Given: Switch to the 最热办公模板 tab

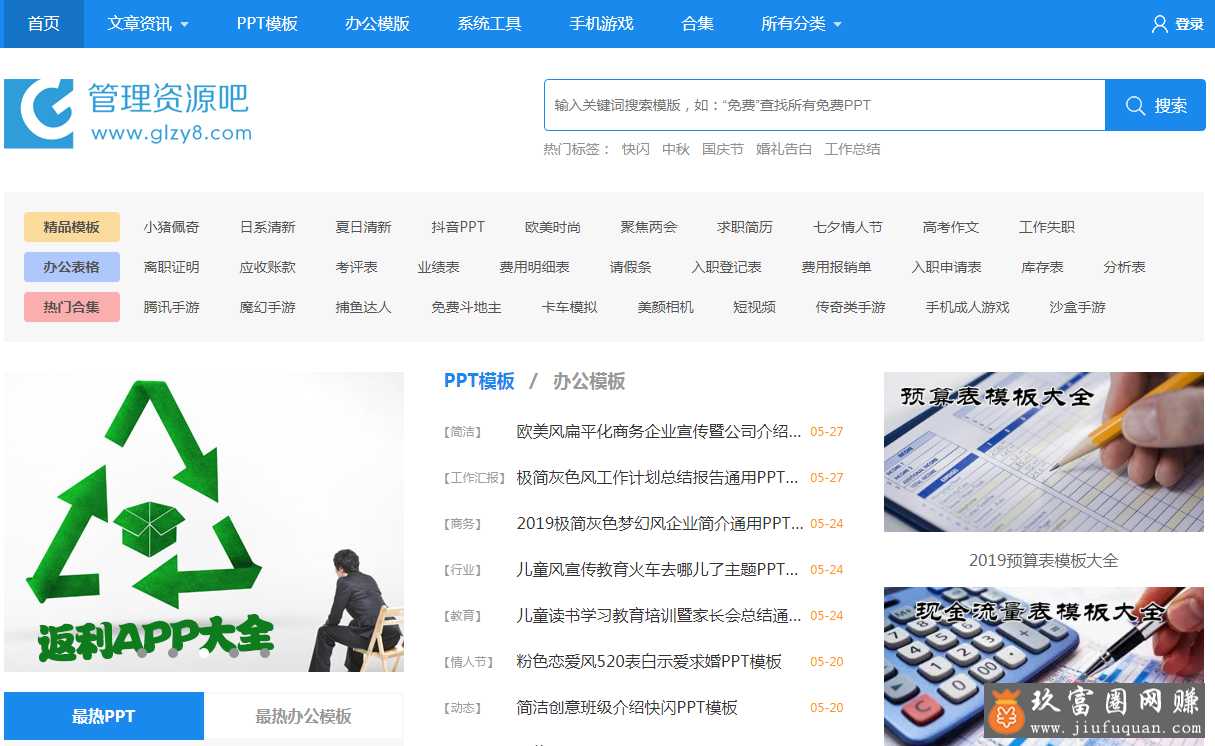Looking at the screenshot, I should [304, 716].
